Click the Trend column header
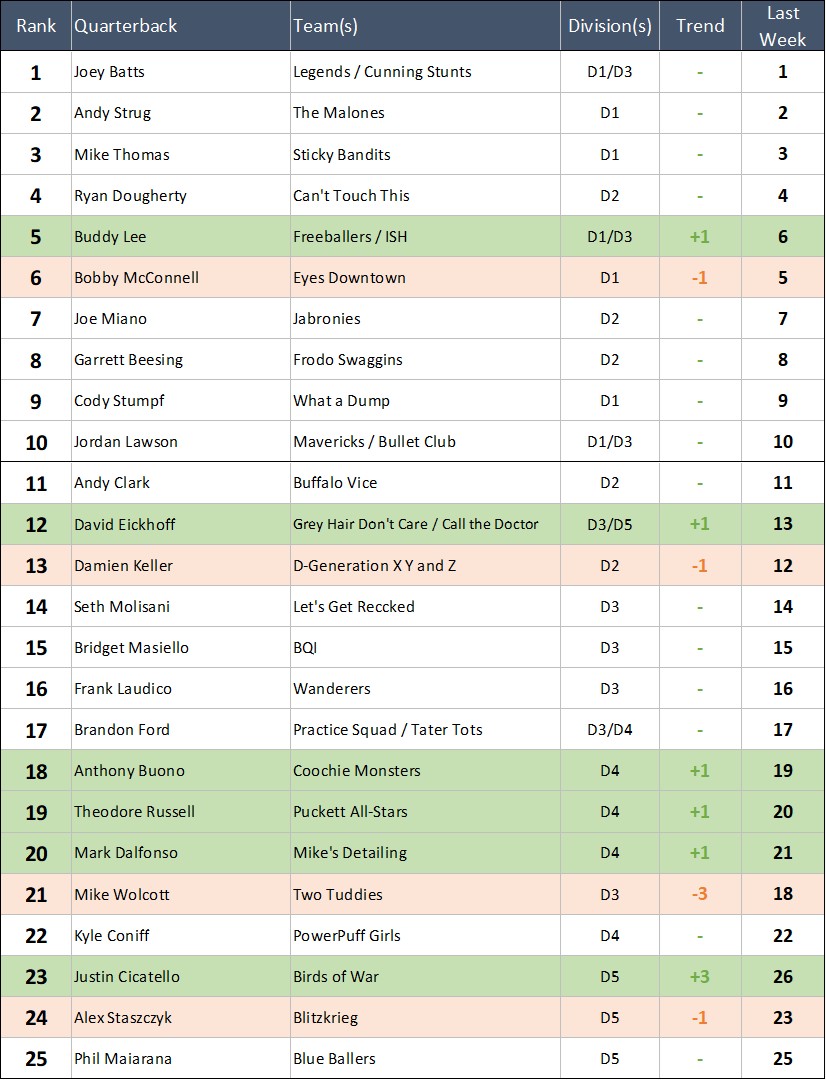 (x=700, y=25)
